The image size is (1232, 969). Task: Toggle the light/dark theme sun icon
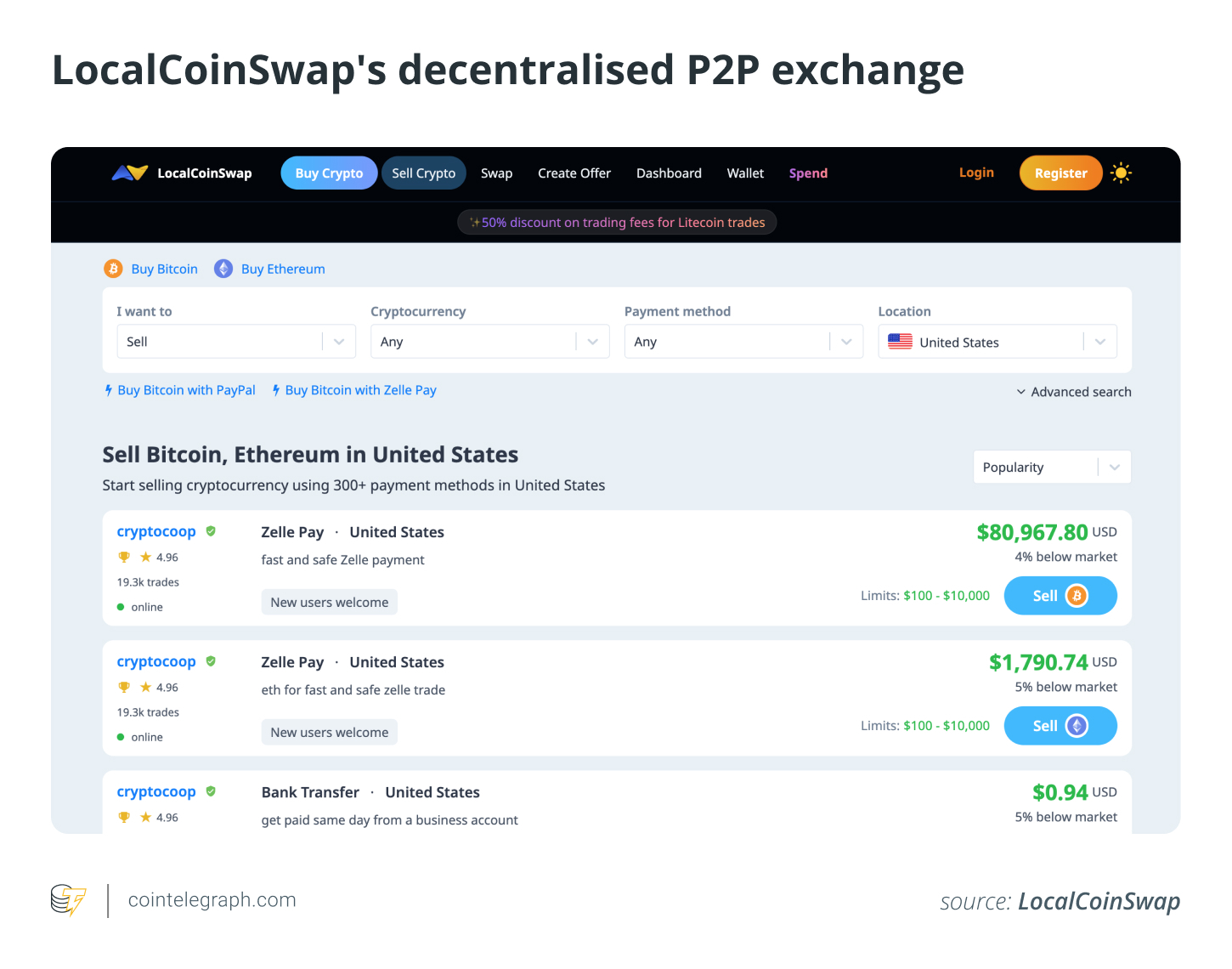pyautogui.click(x=1121, y=173)
